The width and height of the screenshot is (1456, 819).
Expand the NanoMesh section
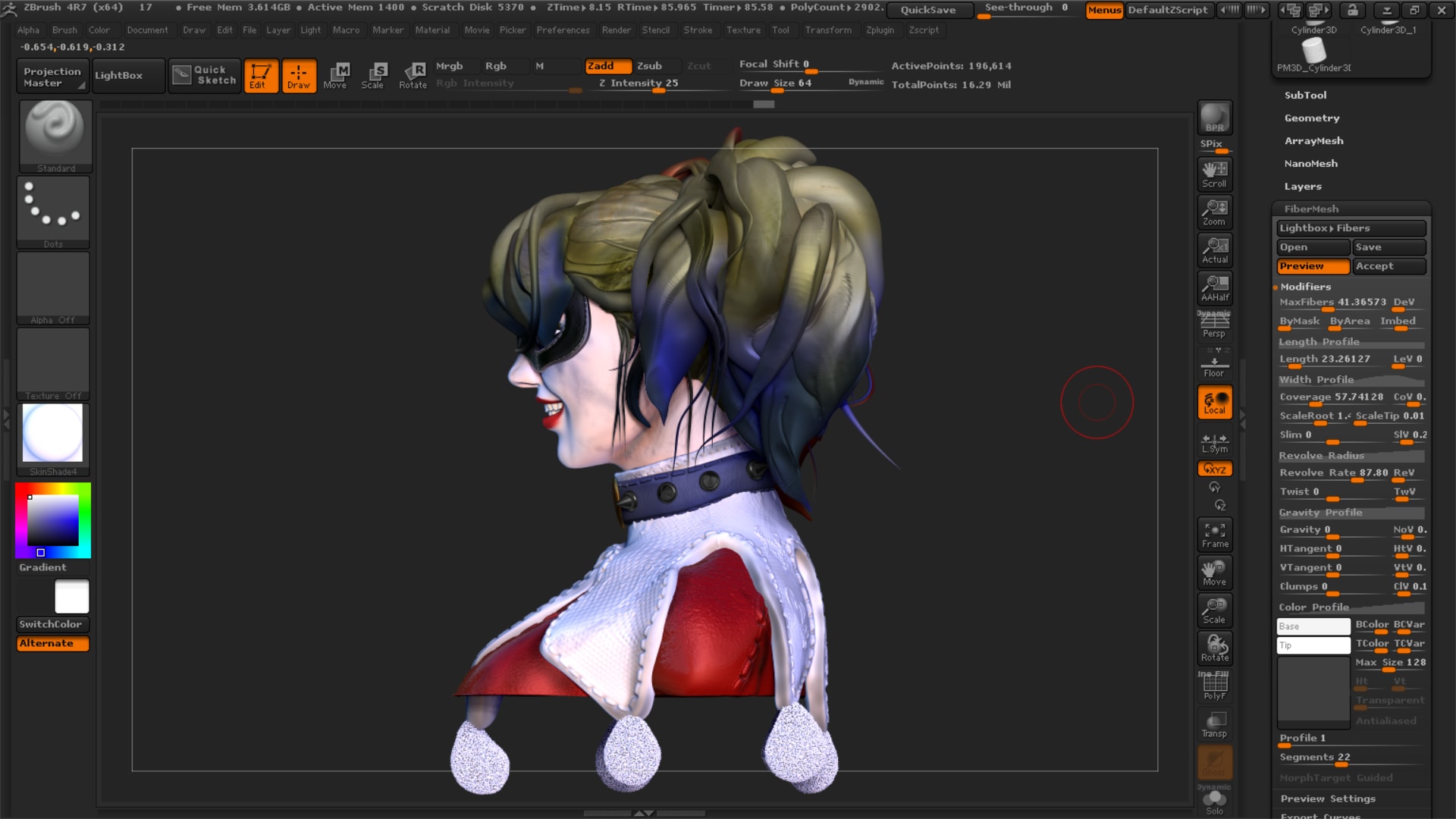1310,163
